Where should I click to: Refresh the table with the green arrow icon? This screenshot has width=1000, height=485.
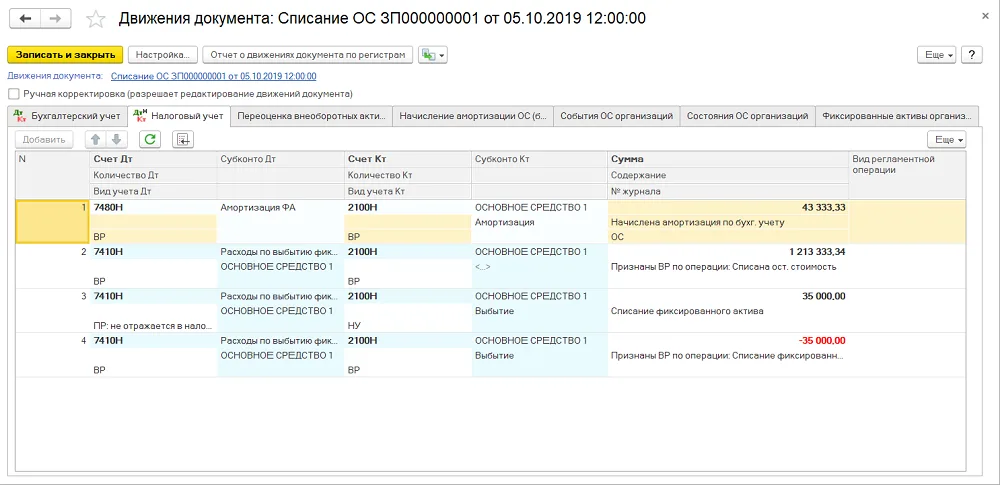[151, 139]
